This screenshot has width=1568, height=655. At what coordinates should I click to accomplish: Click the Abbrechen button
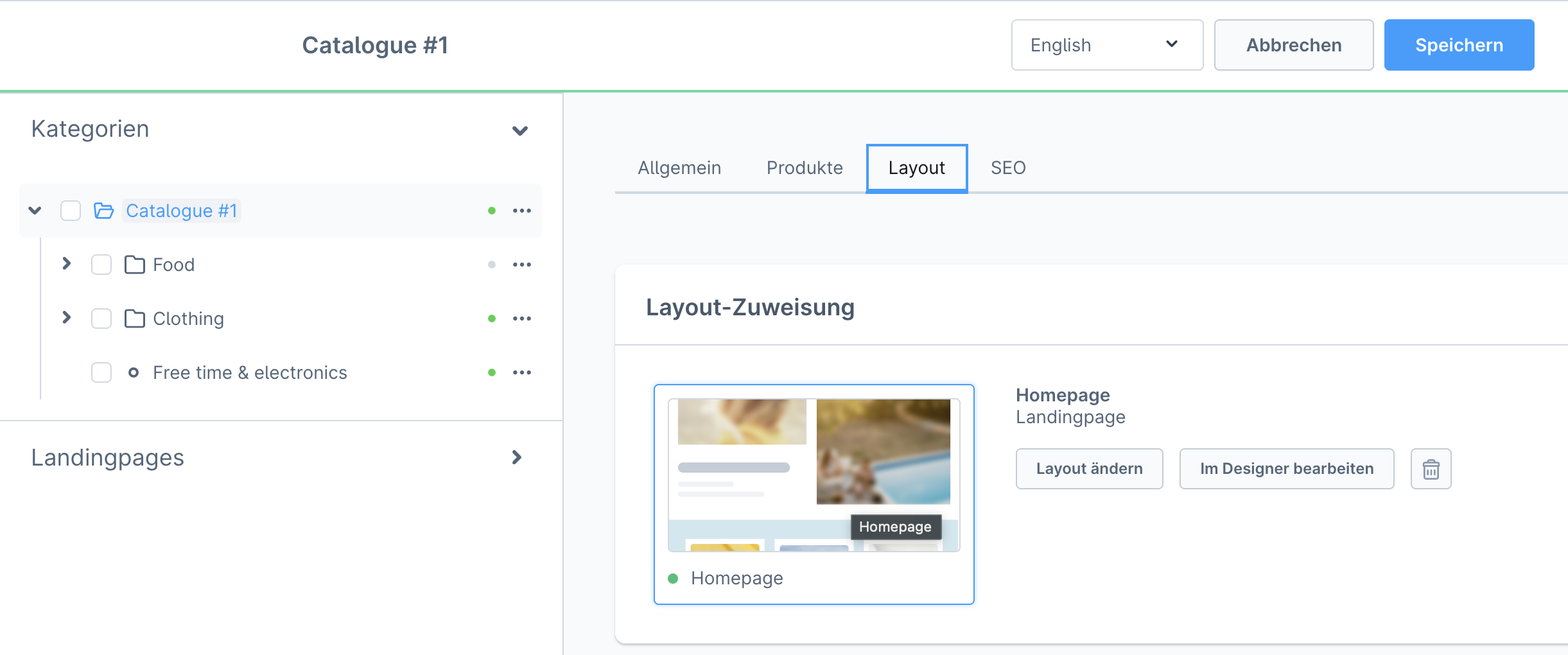pos(1294,45)
